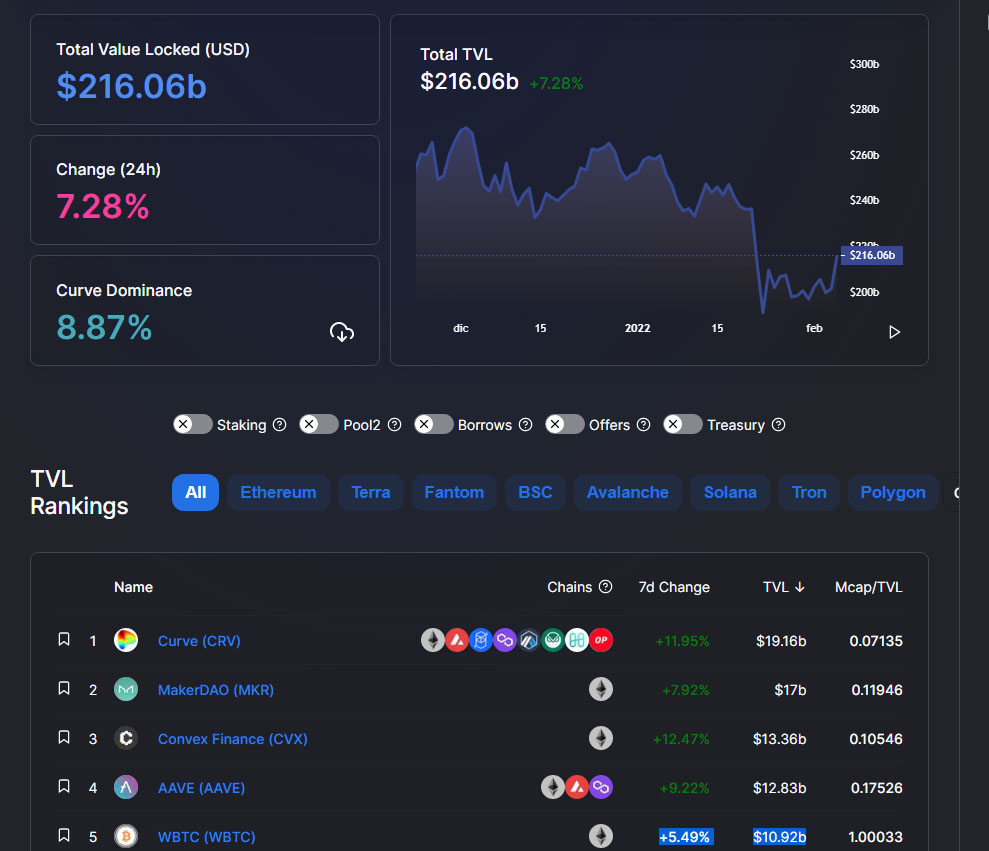The image size is (989, 851).
Task: Switch to the BSC tab
Action: coord(535,492)
